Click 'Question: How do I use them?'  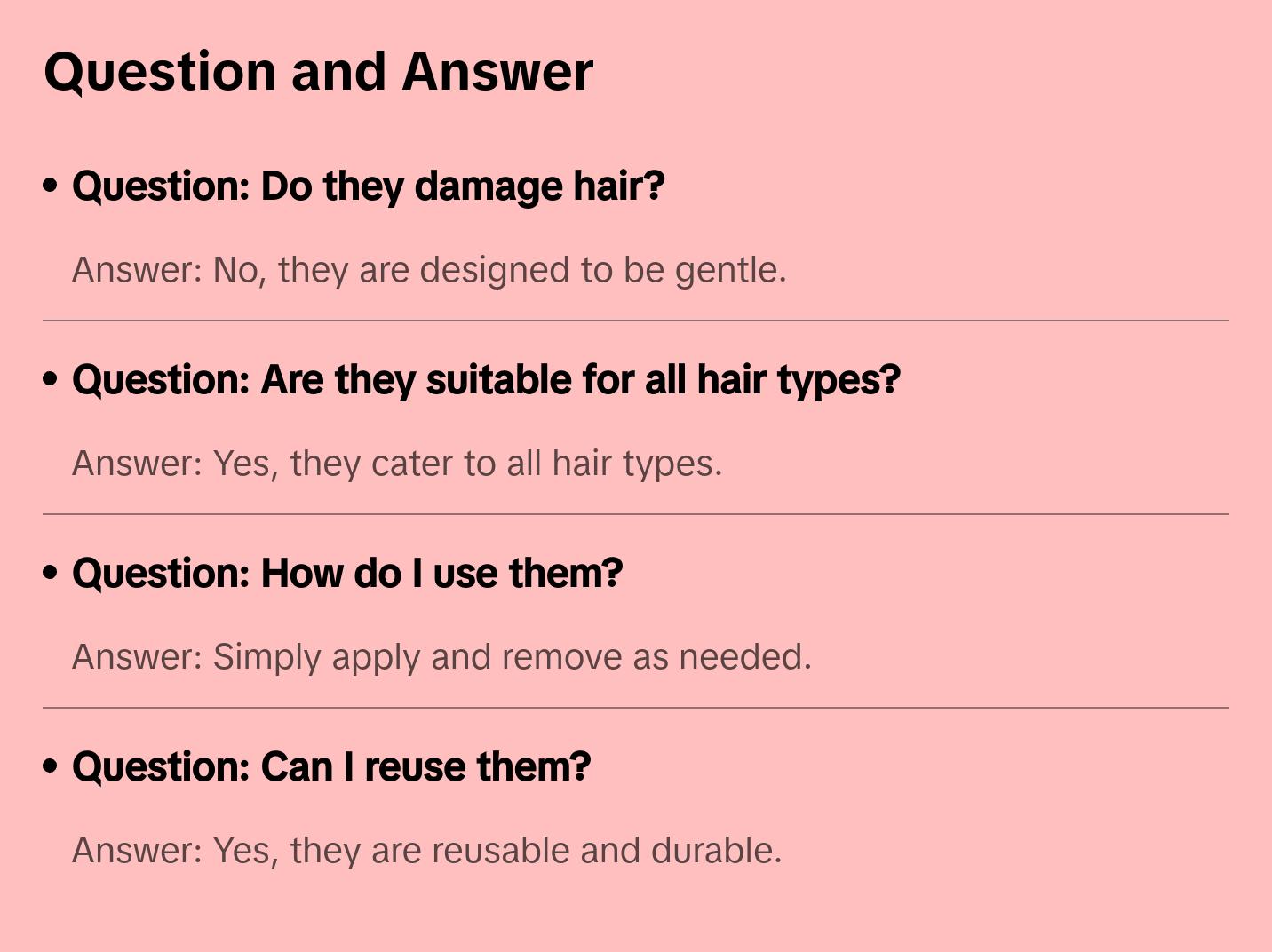[x=347, y=574]
